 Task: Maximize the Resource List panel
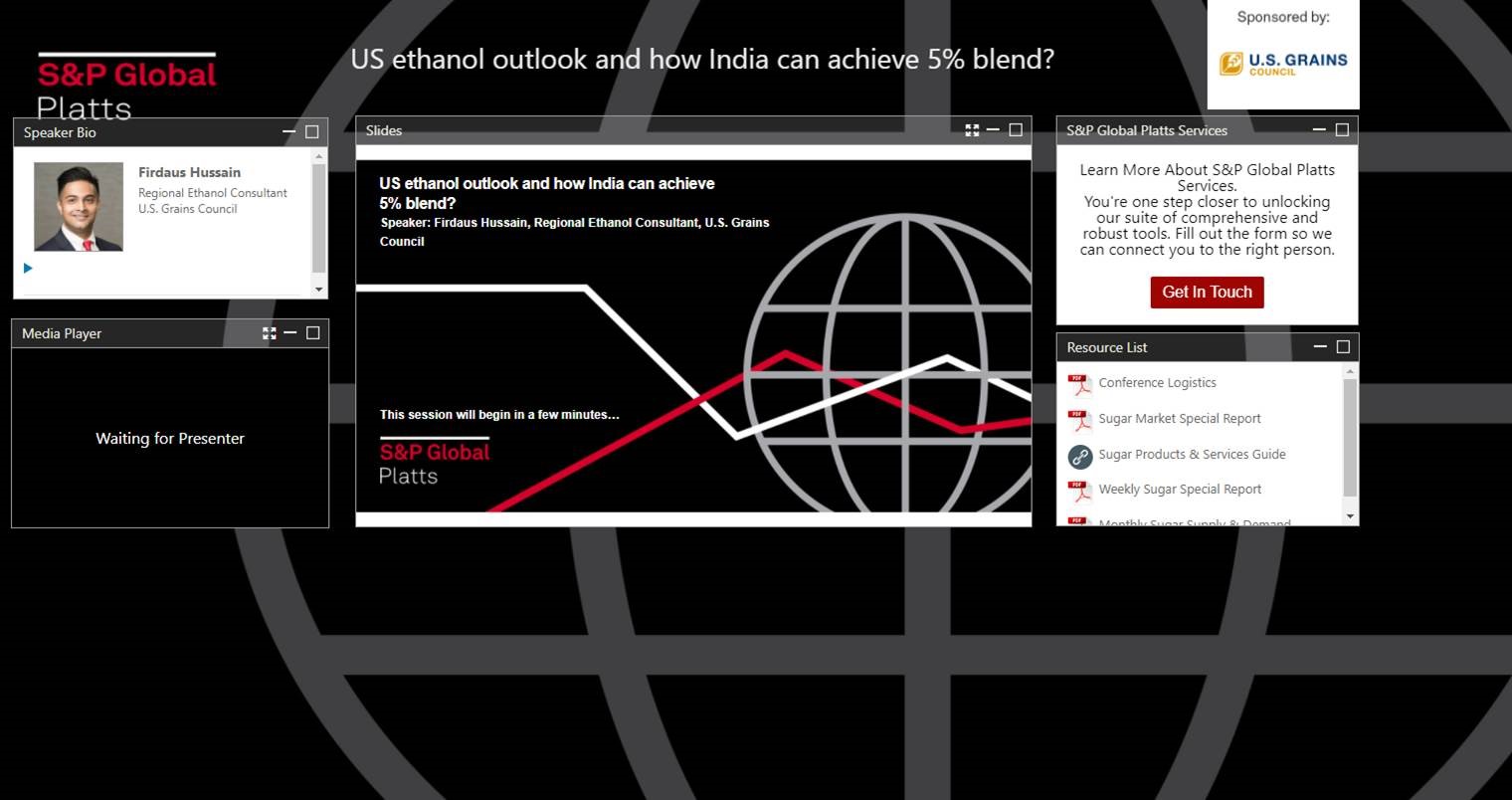(x=1343, y=346)
